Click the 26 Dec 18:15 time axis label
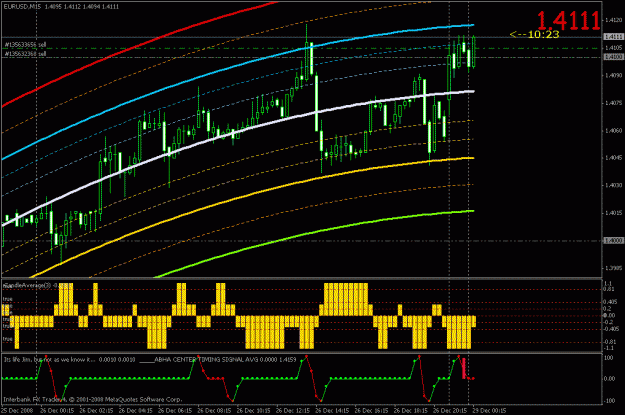This screenshot has width=625, height=415. (x=411, y=410)
